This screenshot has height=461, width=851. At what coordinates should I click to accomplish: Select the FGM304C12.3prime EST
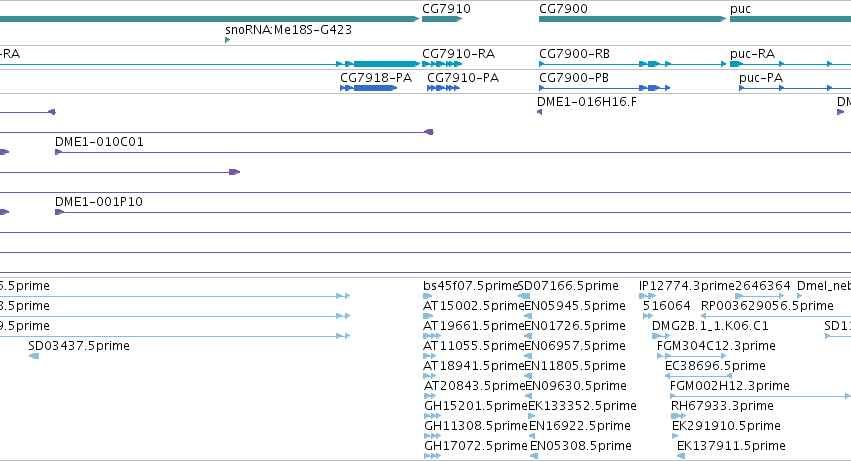[716, 345]
